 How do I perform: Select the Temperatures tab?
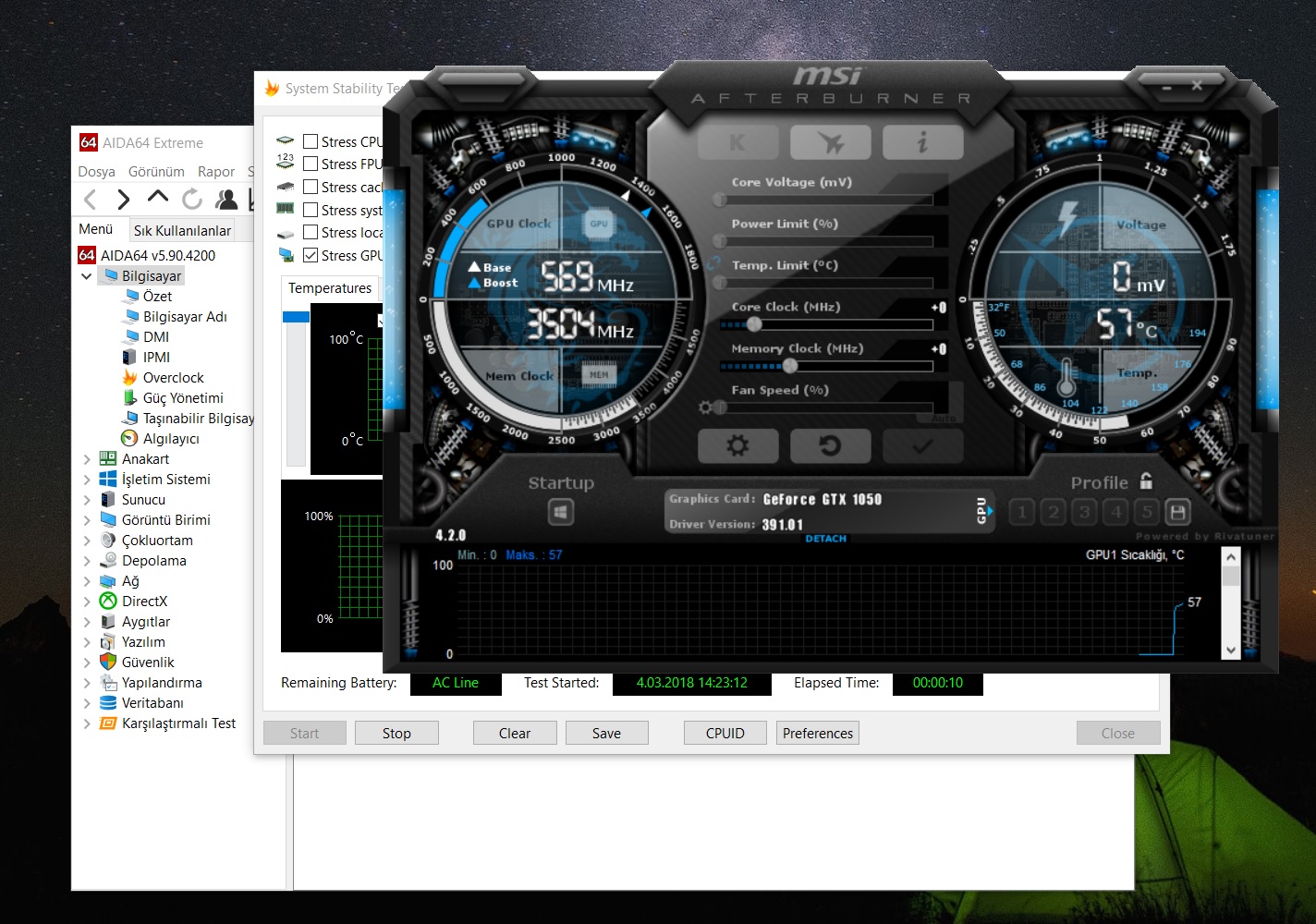(x=330, y=288)
